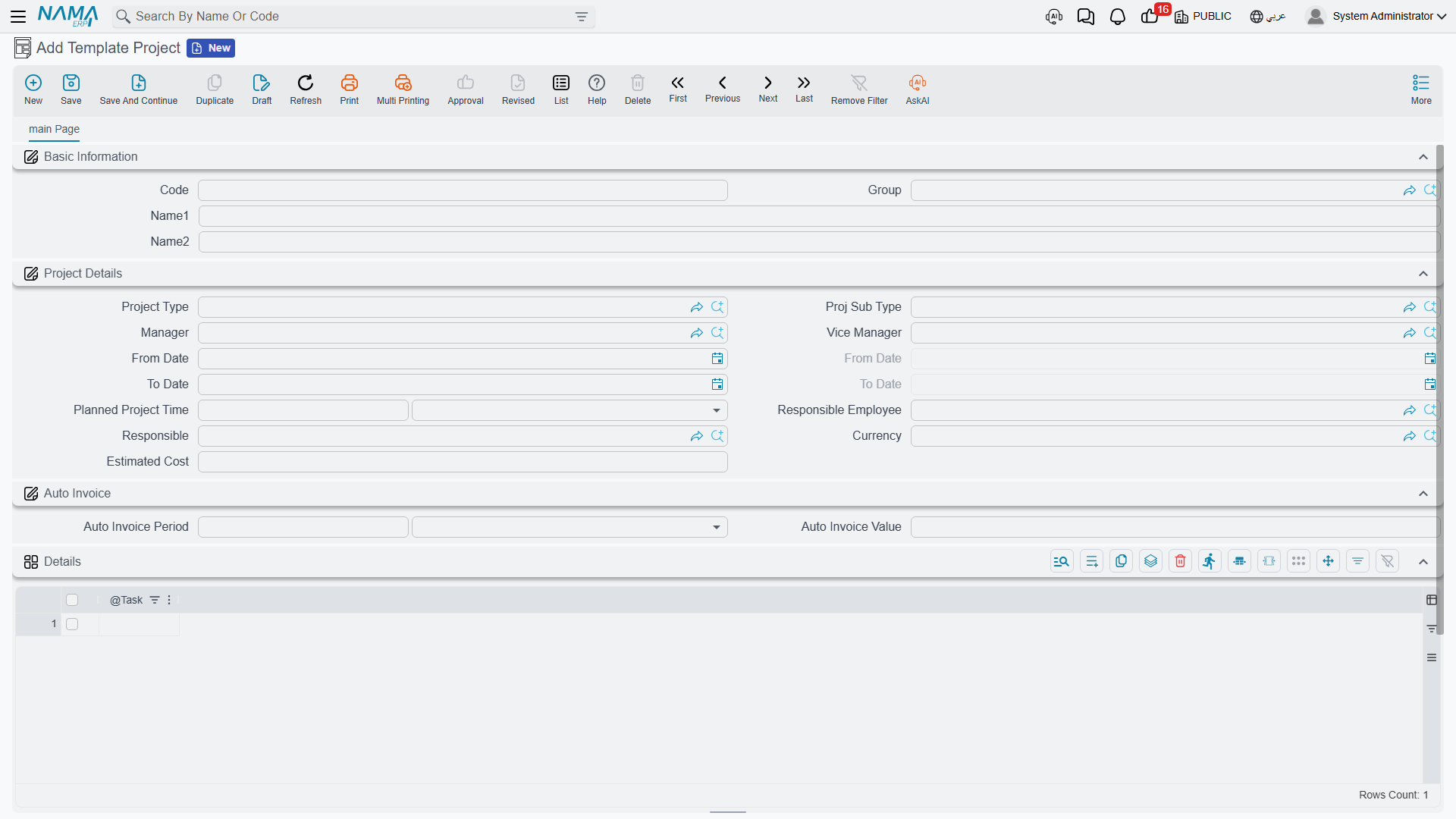Open Help
The width and height of the screenshot is (1456, 819).
(x=597, y=89)
